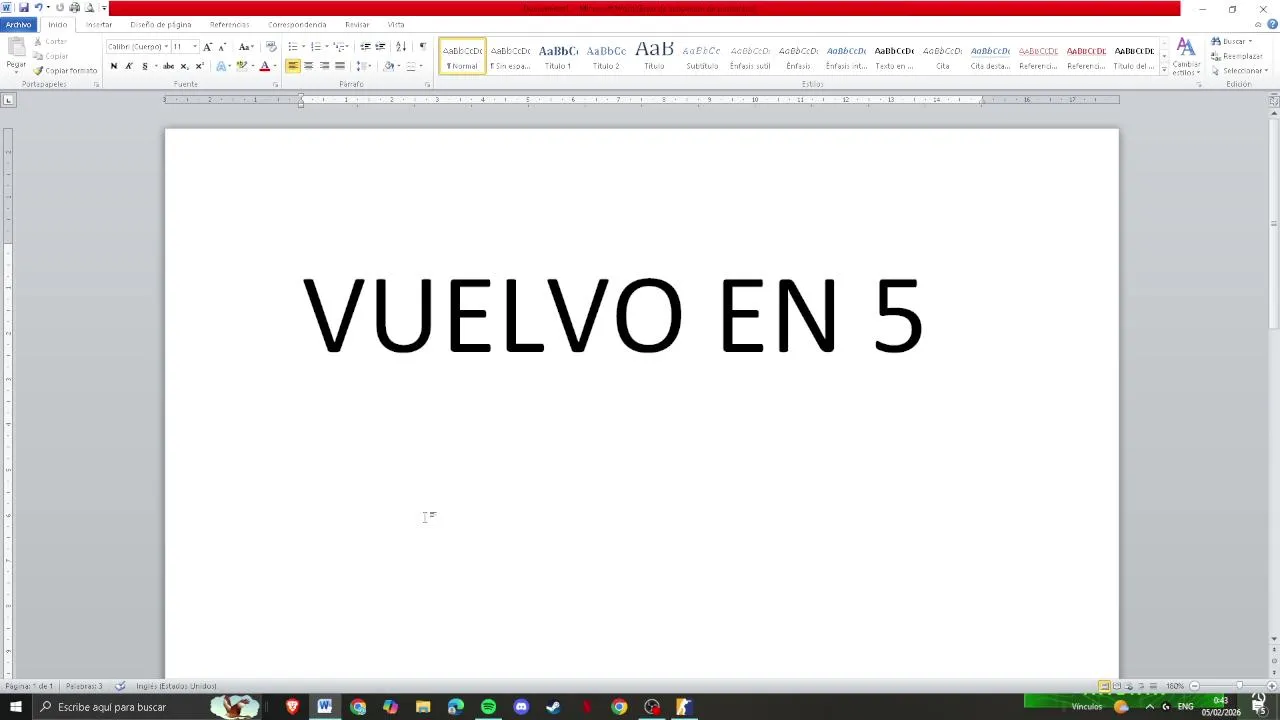
Task: Toggle show paragraph marks ¶
Action: pos(422,47)
